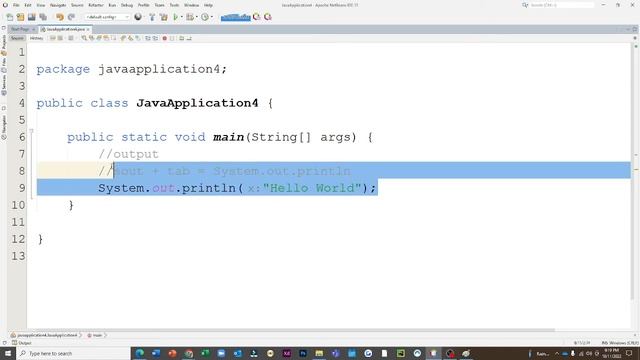Click Clean and Build Project icon
Screen dimensions: 640x360
click(x=164, y=17)
